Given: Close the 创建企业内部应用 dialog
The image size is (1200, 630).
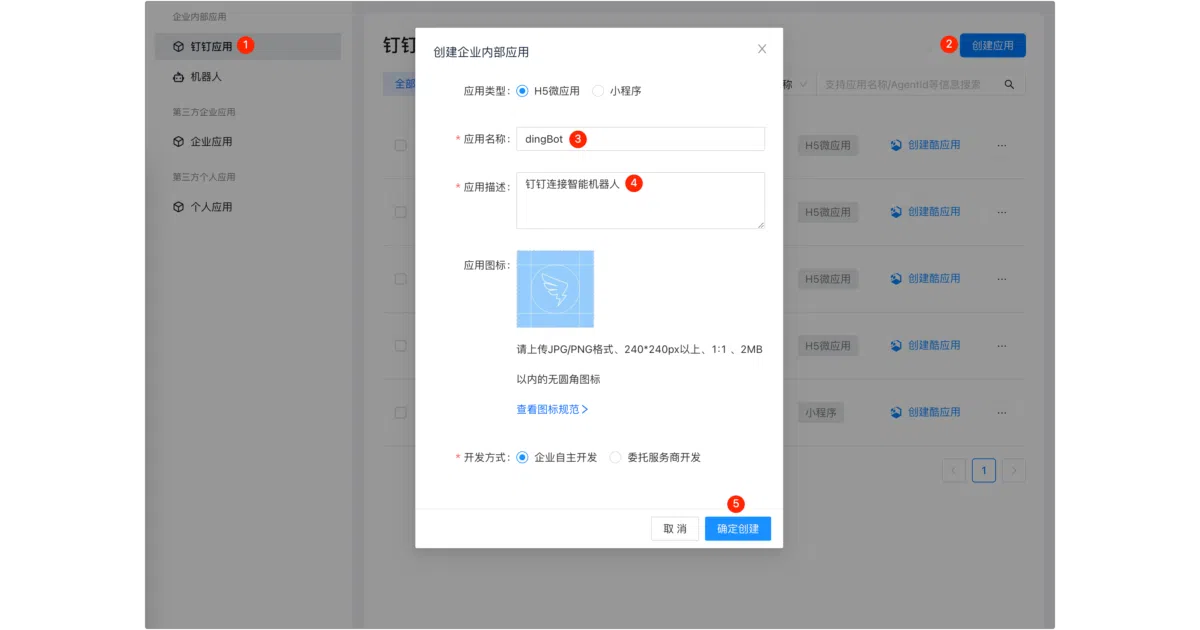Looking at the screenshot, I should pyautogui.click(x=762, y=49).
